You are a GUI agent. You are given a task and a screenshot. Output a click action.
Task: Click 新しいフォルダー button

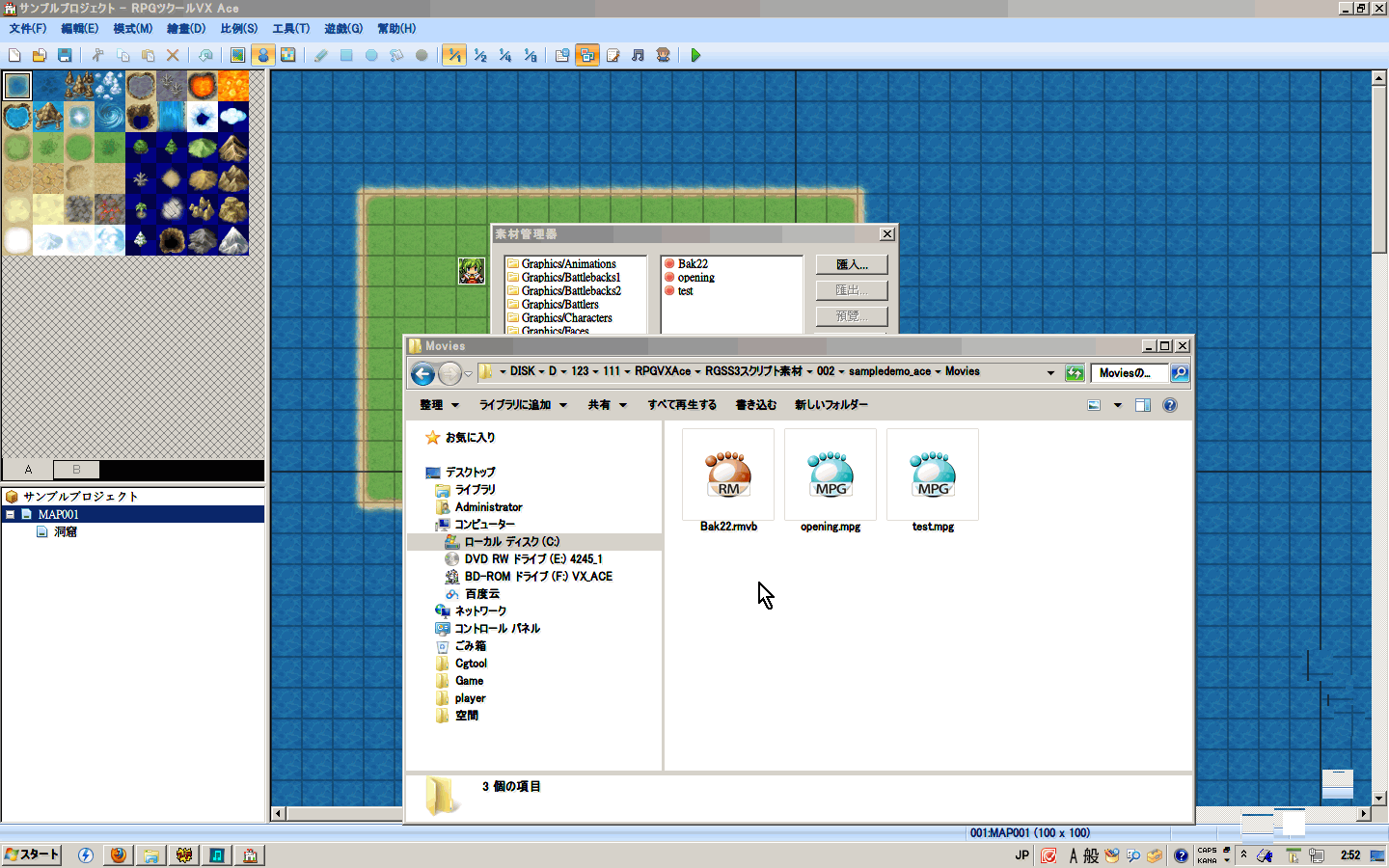[x=831, y=405]
